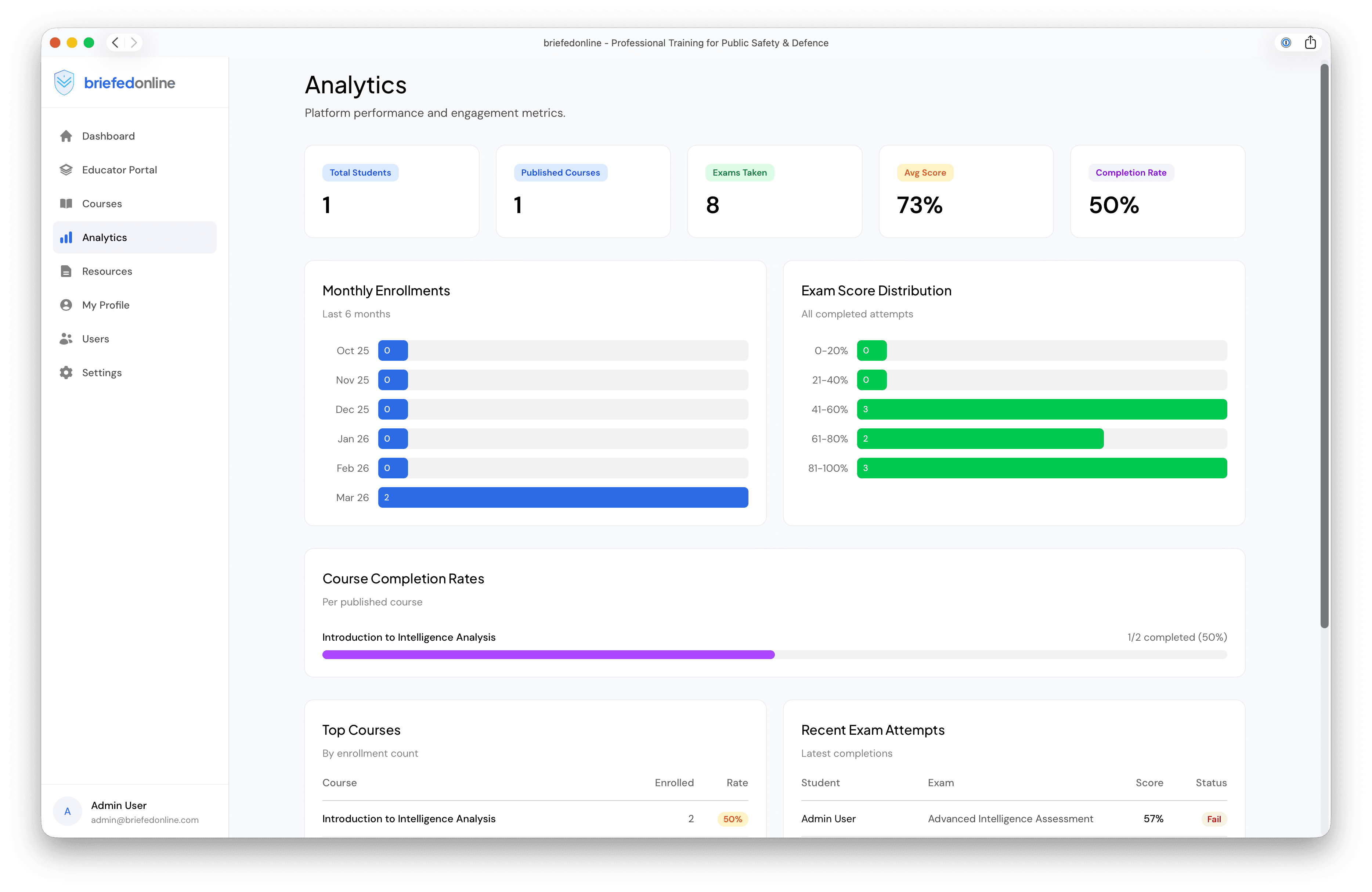The height and width of the screenshot is (892, 1372).
Task: Click the 1Password extension icon
Action: click(1286, 42)
